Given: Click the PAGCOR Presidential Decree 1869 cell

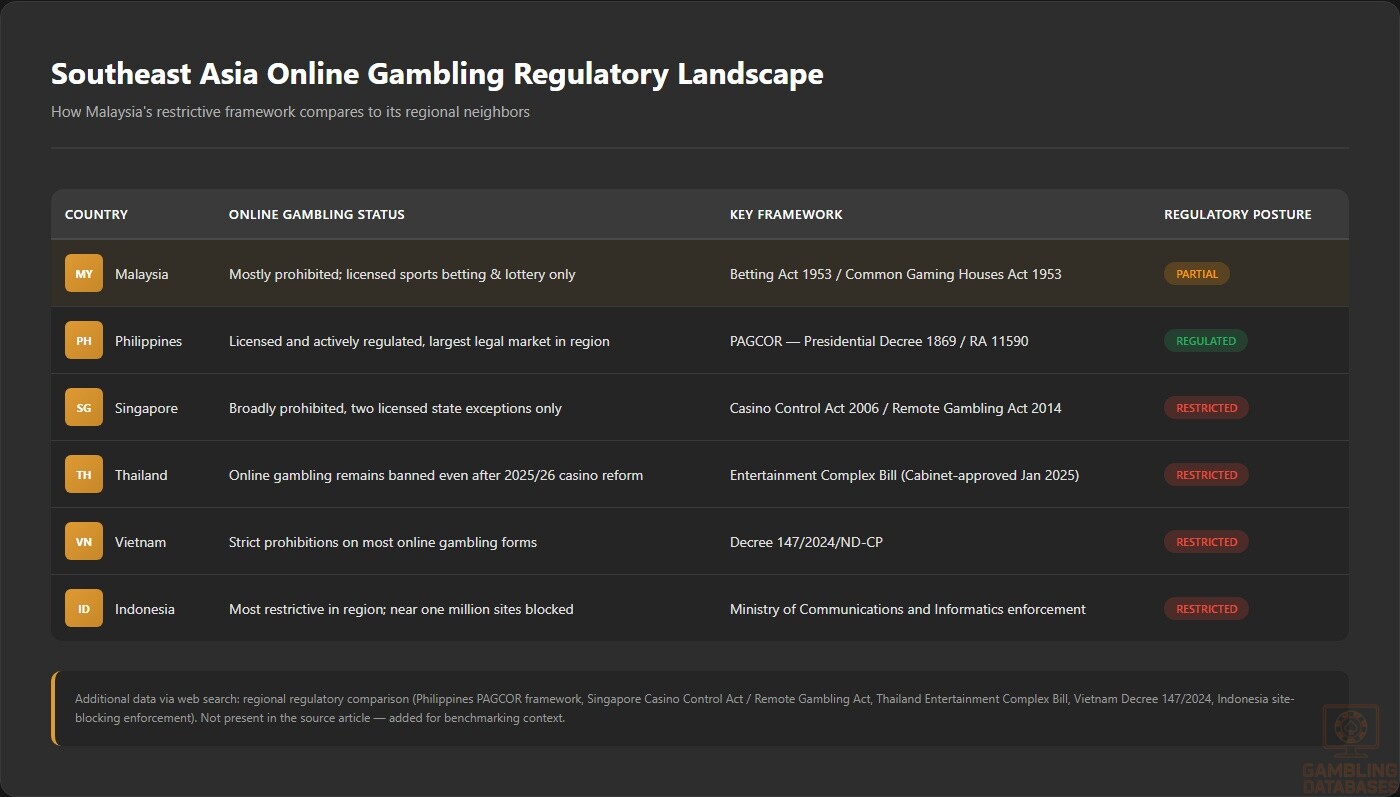Looking at the screenshot, I should [879, 341].
